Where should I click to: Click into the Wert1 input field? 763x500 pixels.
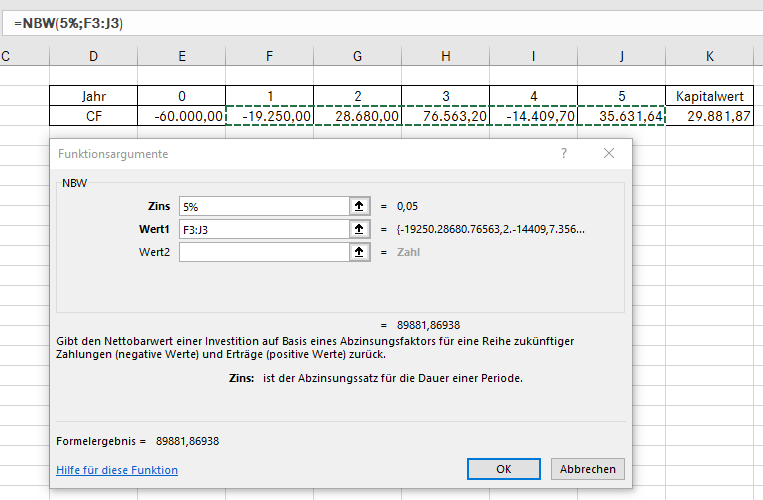[262, 229]
